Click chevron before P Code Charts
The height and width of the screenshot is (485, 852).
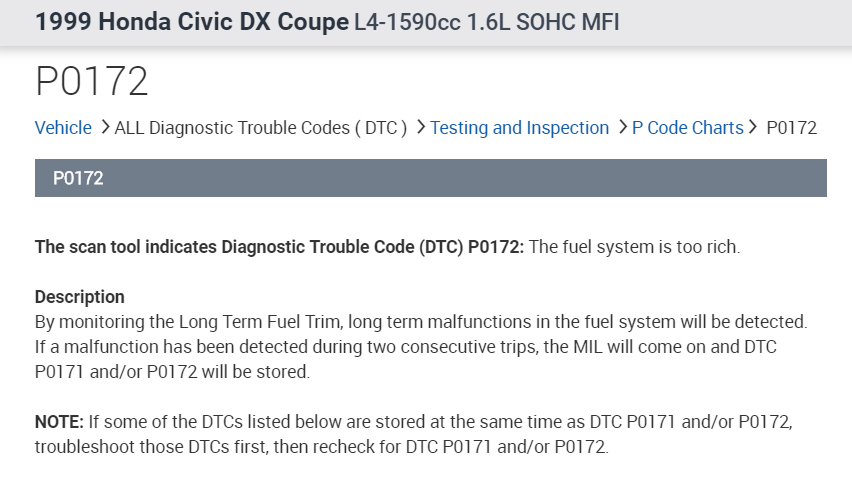[622, 128]
